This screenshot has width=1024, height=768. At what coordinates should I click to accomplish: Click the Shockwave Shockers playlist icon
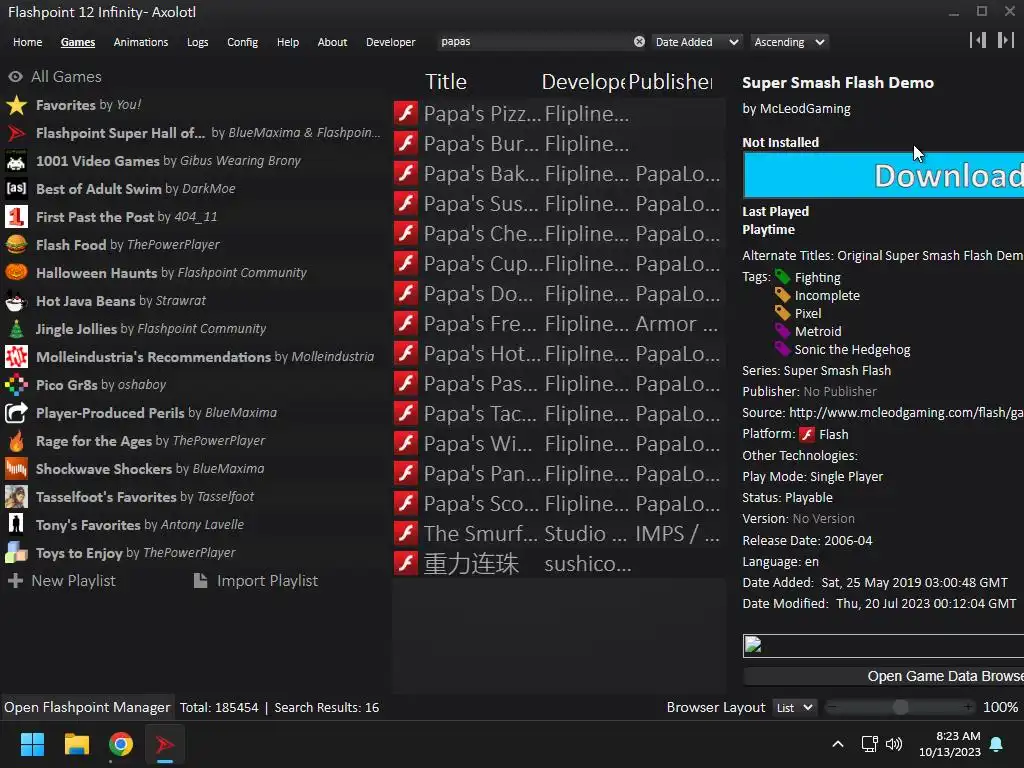16,469
